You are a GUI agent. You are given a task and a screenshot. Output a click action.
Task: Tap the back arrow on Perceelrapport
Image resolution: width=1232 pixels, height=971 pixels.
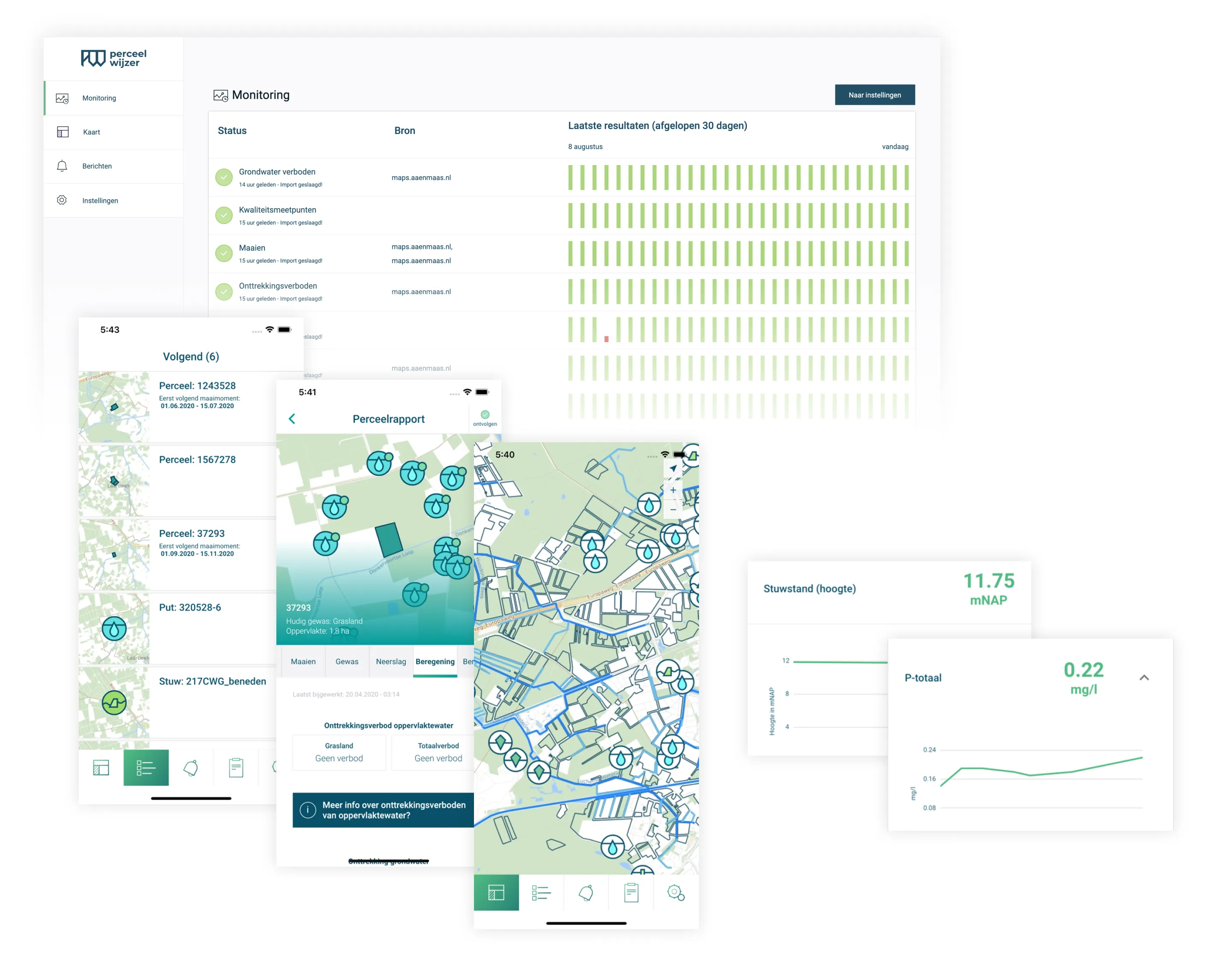coord(292,419)
